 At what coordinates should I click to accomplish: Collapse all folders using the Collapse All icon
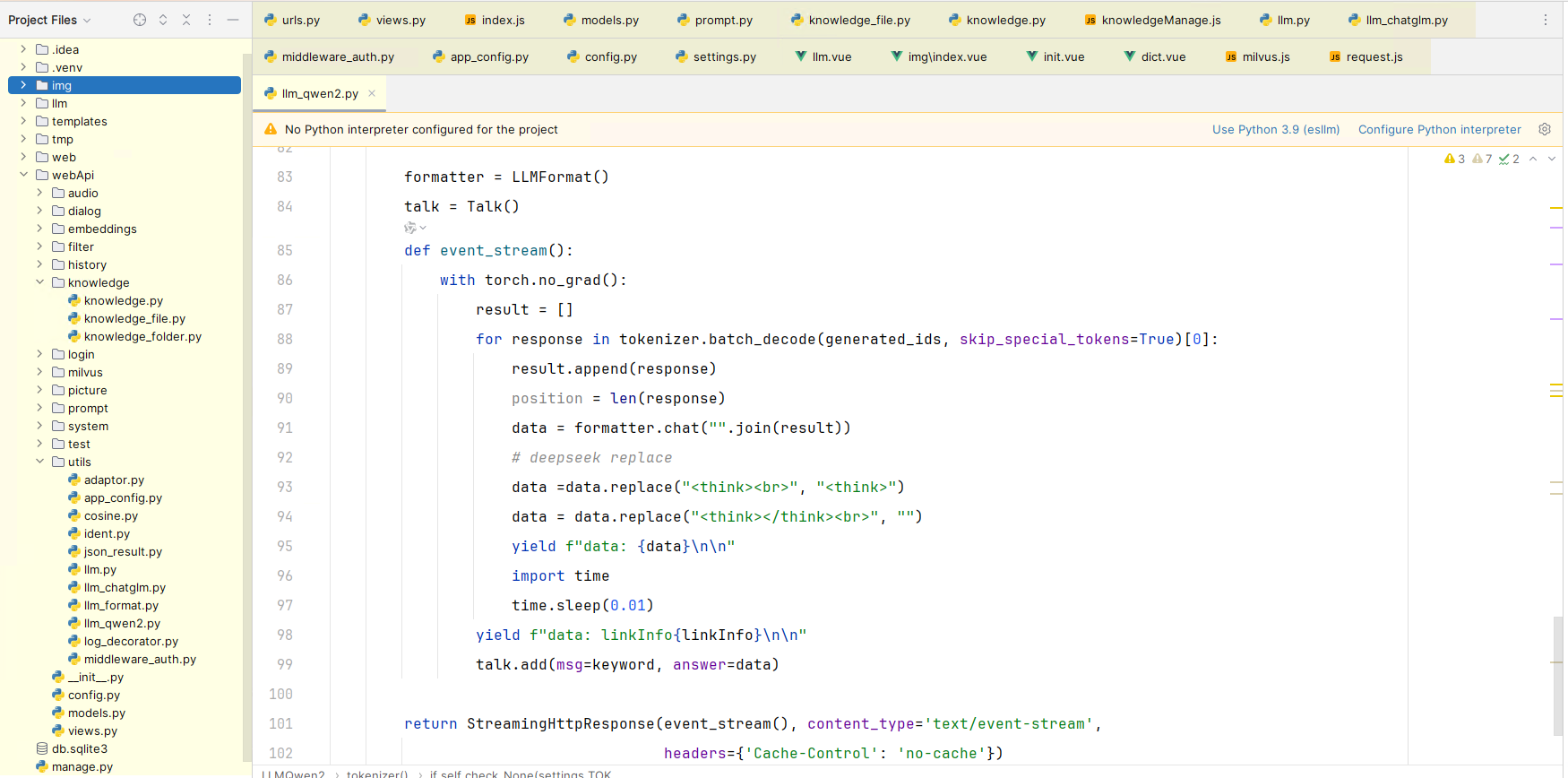[186, 20]
